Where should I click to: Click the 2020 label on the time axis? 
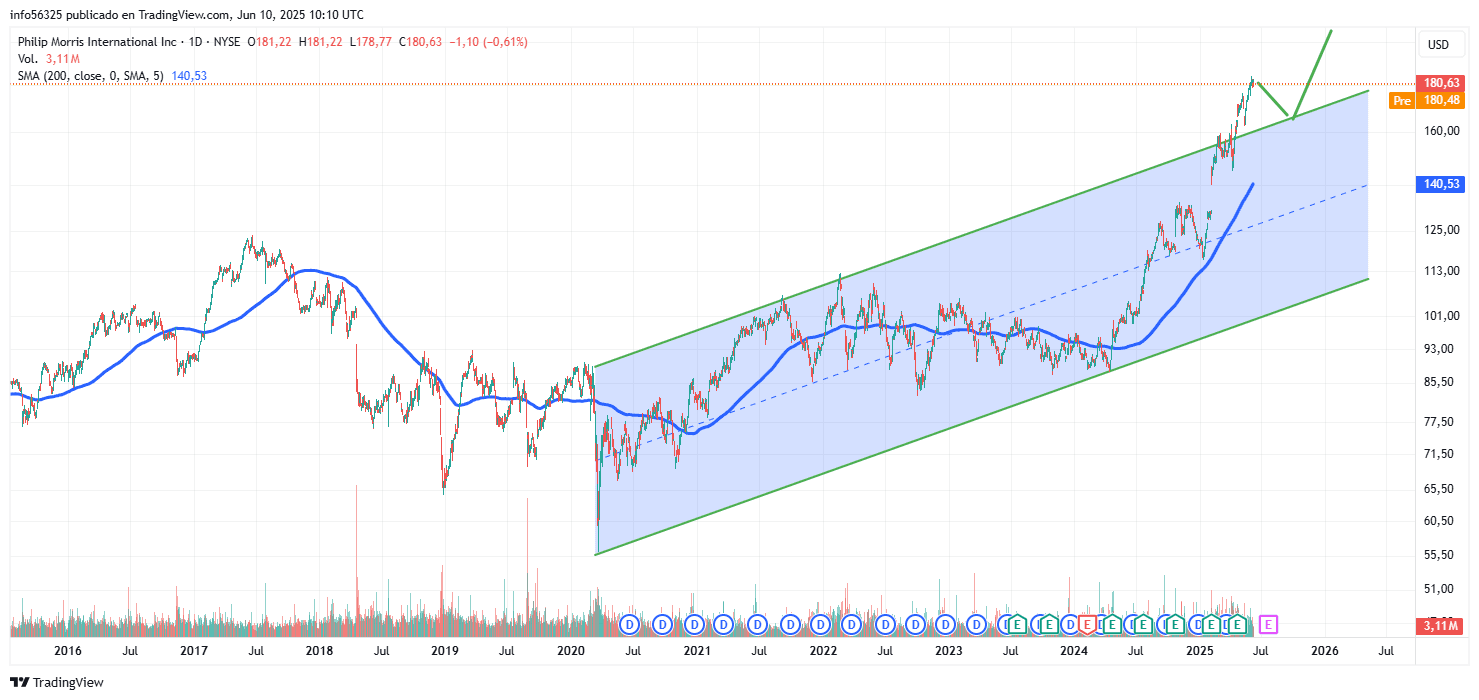coord(570,651)
